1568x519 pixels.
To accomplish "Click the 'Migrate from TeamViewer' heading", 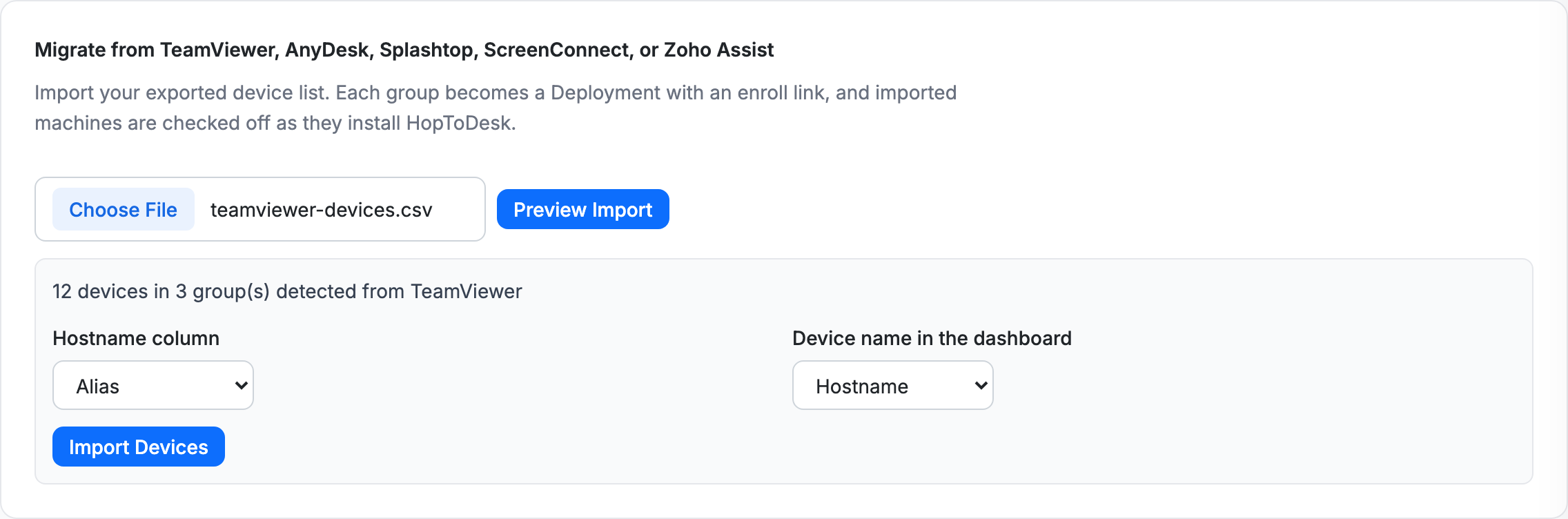I will 404,50.
